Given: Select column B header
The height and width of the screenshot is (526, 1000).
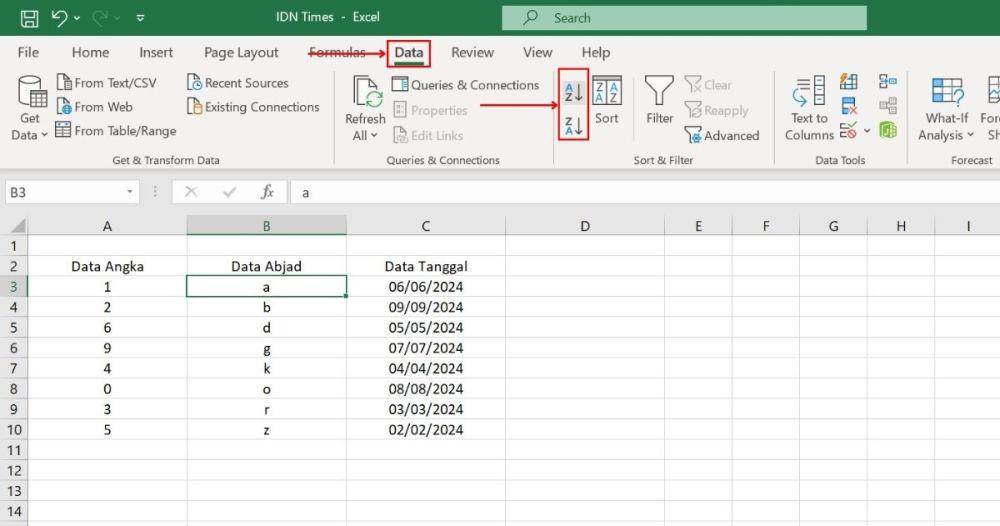Looking at the screenshot, I should coord(267,226).
